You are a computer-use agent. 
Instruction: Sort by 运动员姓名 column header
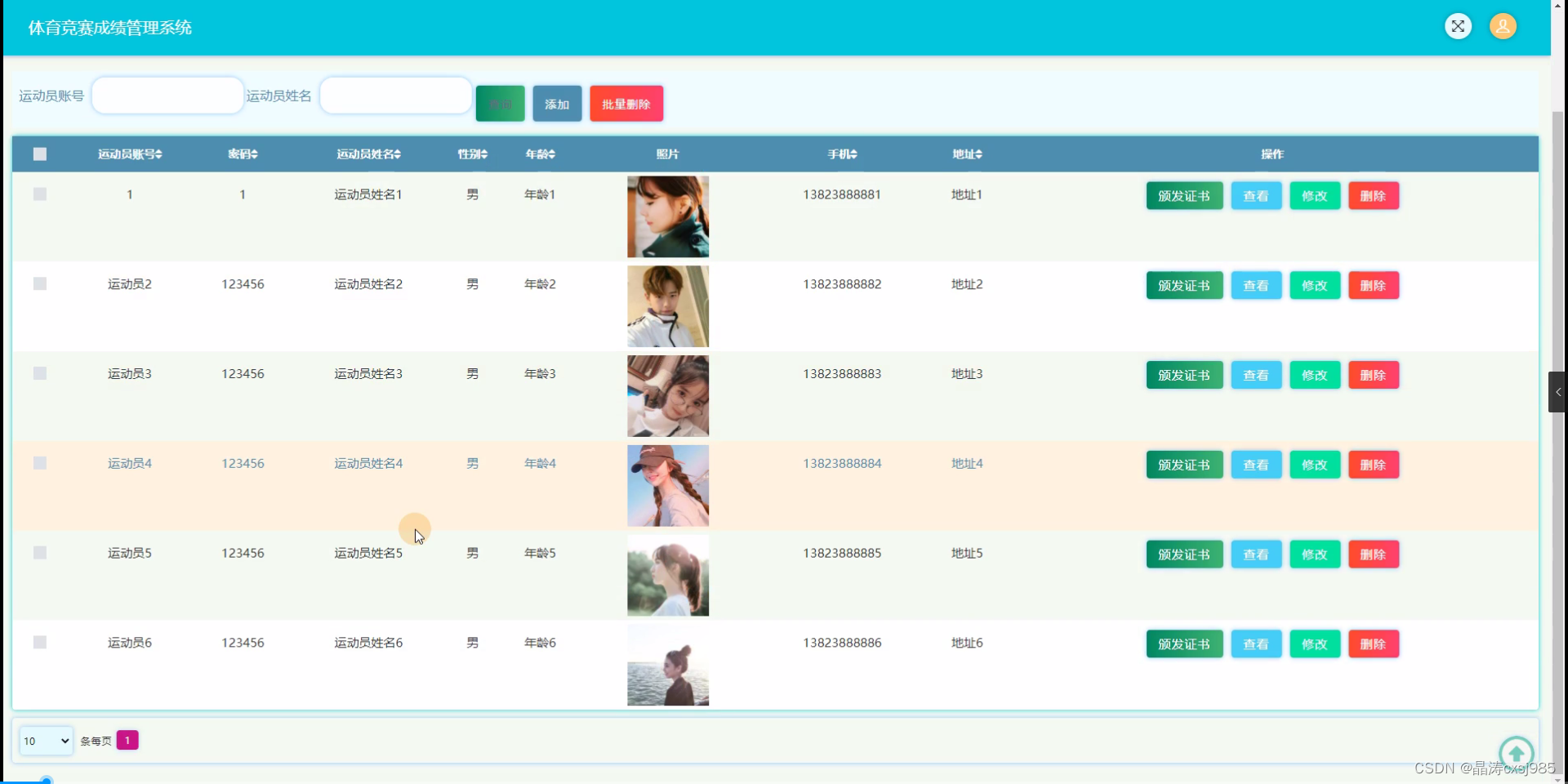click(x=368, y=154)
